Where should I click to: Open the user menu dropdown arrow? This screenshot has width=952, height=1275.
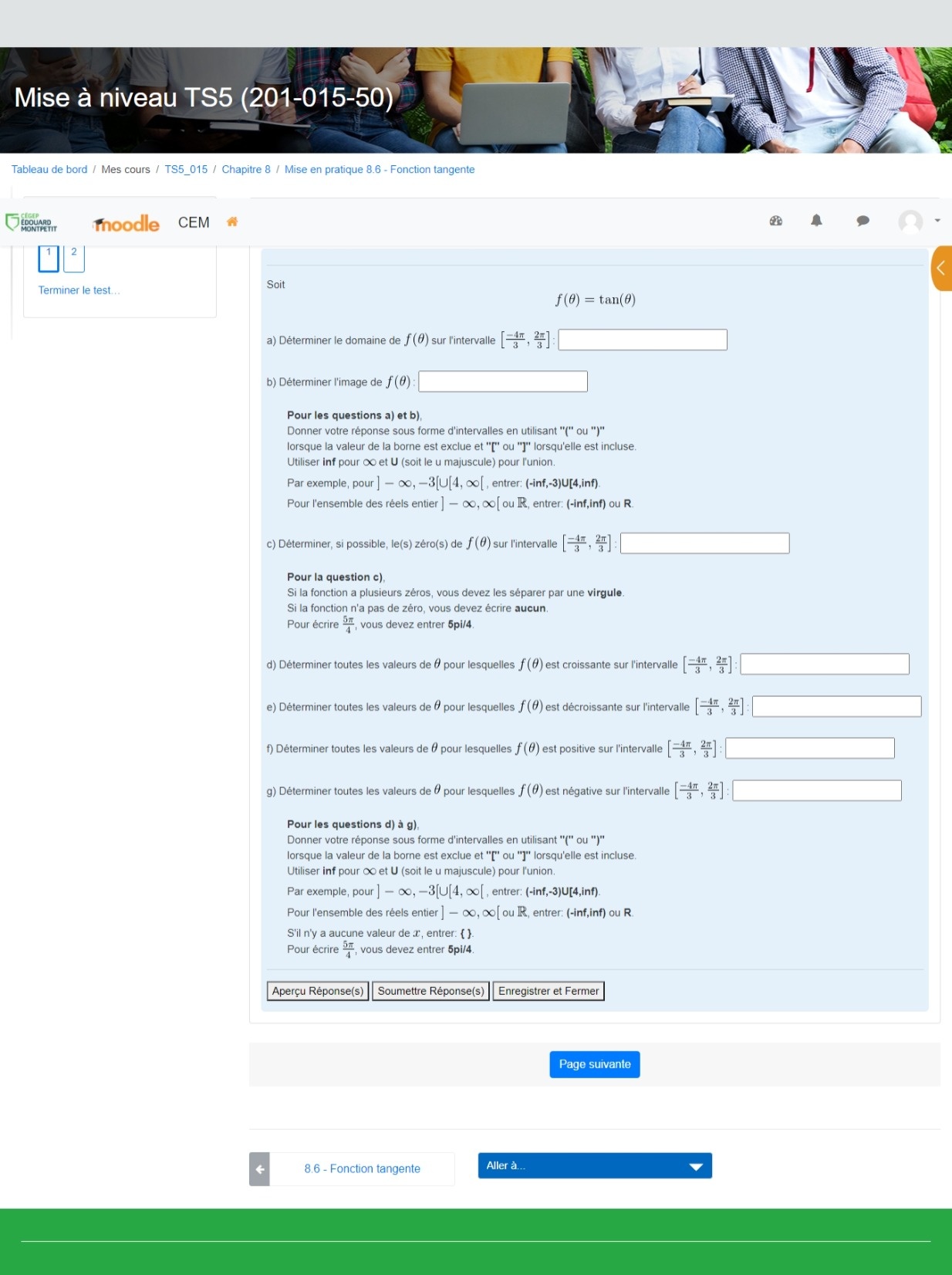[x=937, y=221]
